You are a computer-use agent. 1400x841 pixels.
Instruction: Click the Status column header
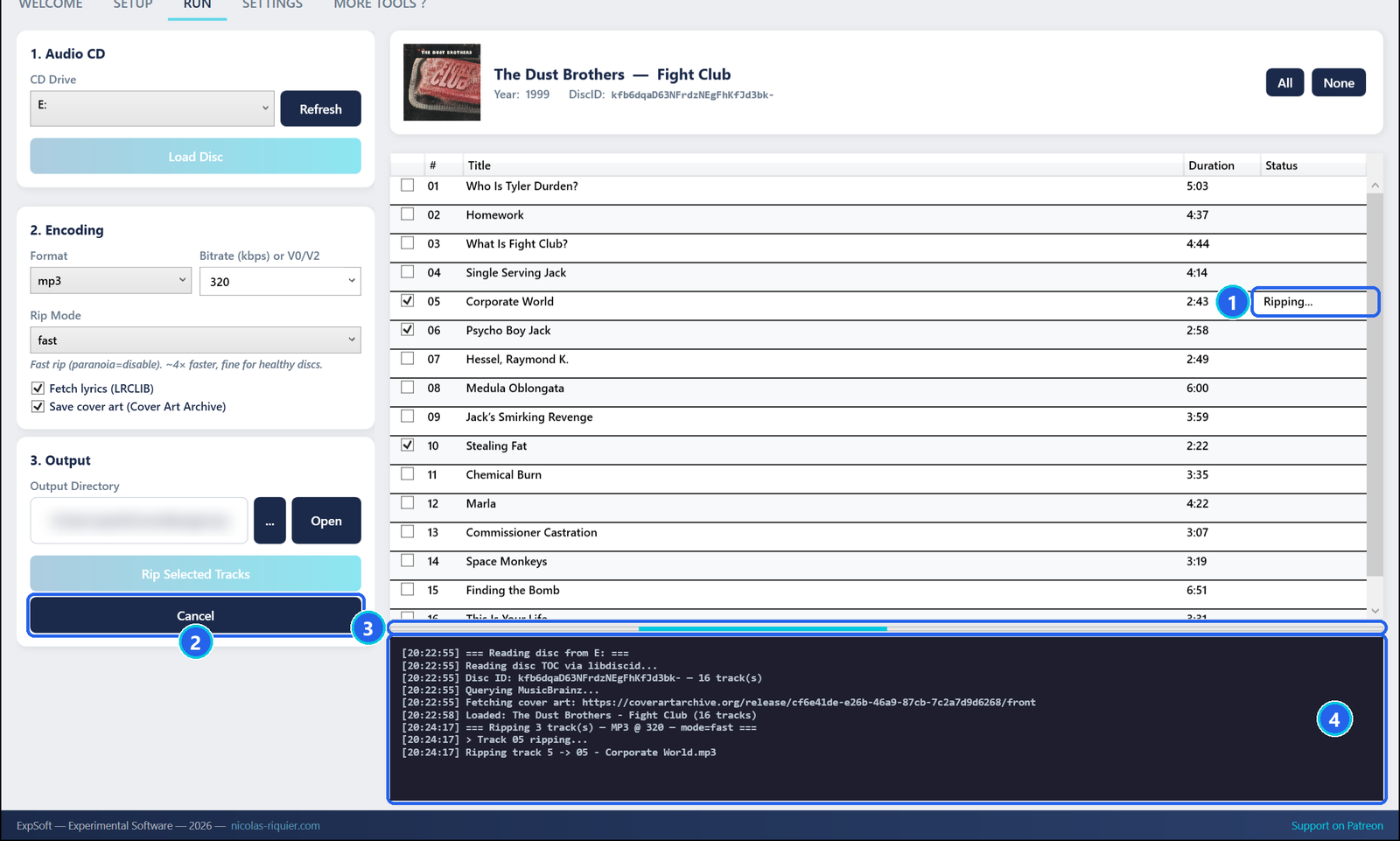click(1313, 165)
